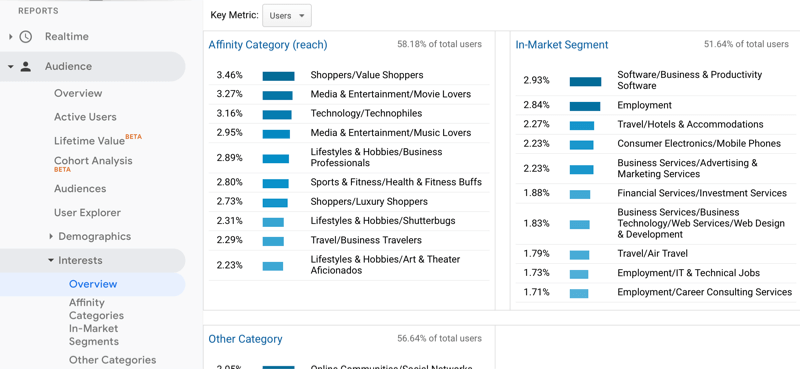Open the audience Overview report

(x=78, y=93)
